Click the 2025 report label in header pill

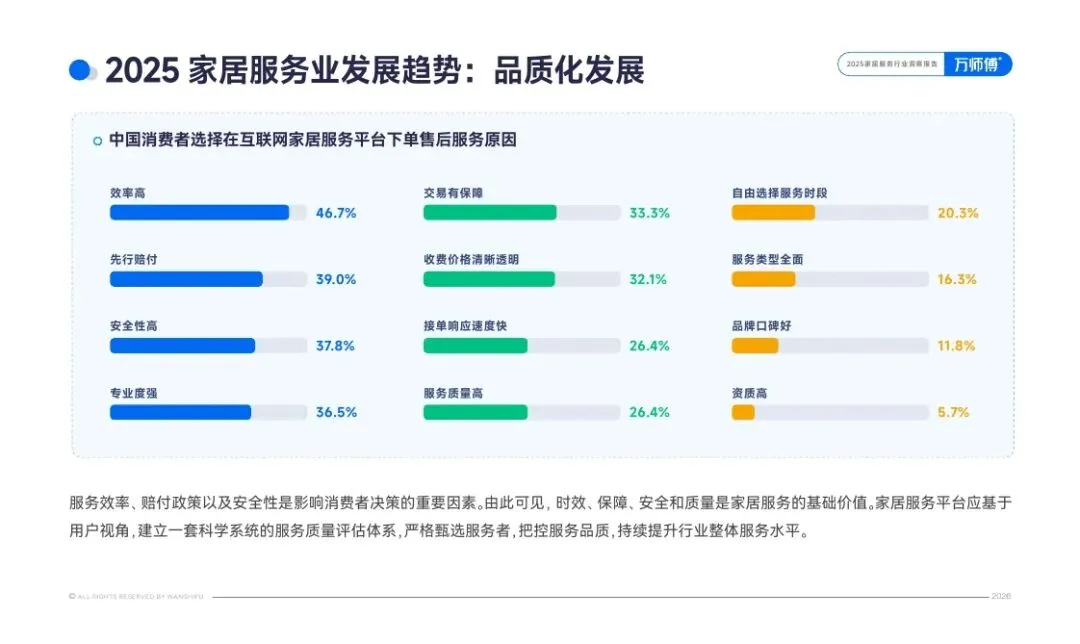click(892, 64)
